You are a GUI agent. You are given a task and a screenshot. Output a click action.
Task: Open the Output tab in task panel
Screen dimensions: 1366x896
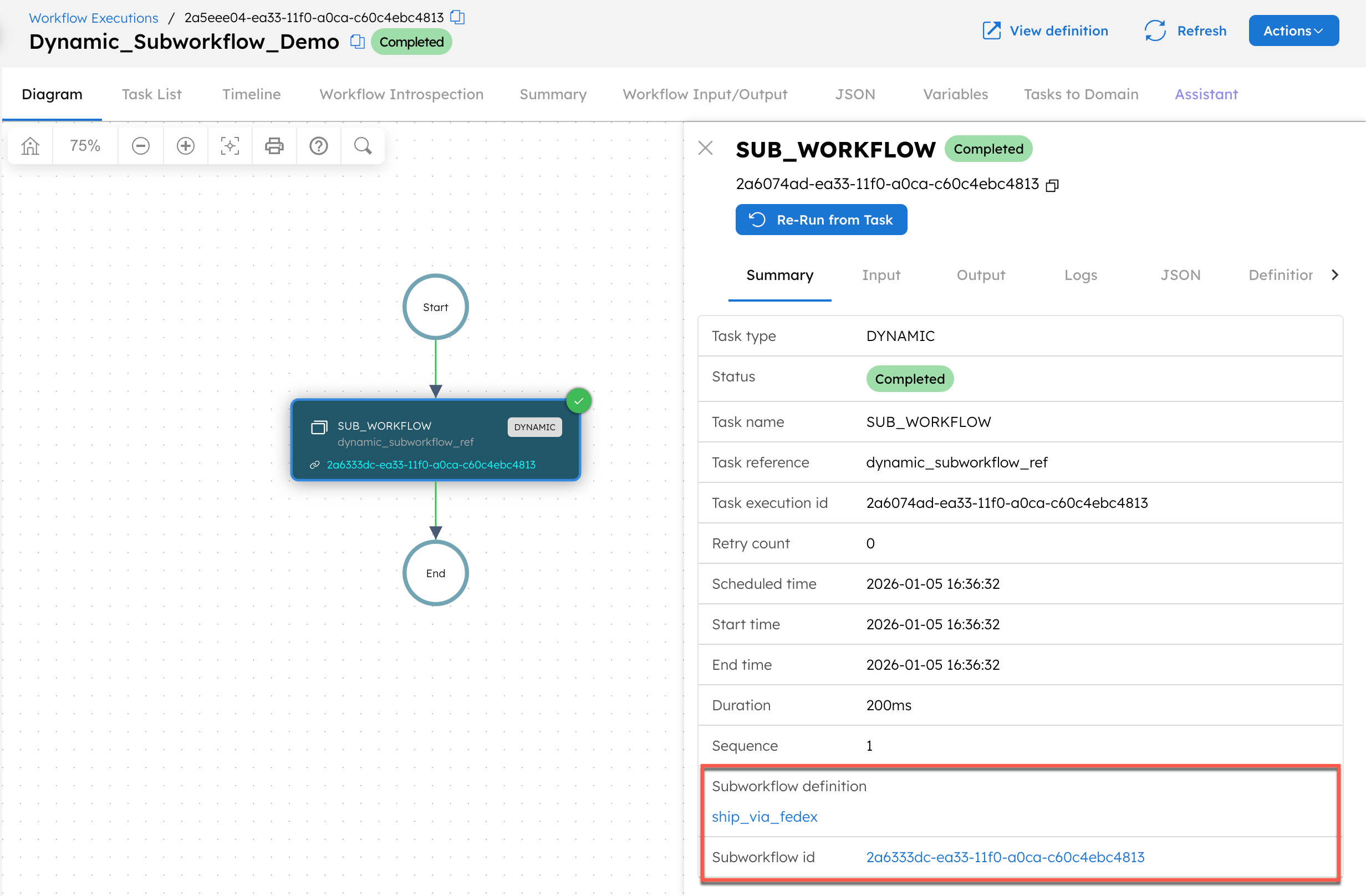point(980,275)
